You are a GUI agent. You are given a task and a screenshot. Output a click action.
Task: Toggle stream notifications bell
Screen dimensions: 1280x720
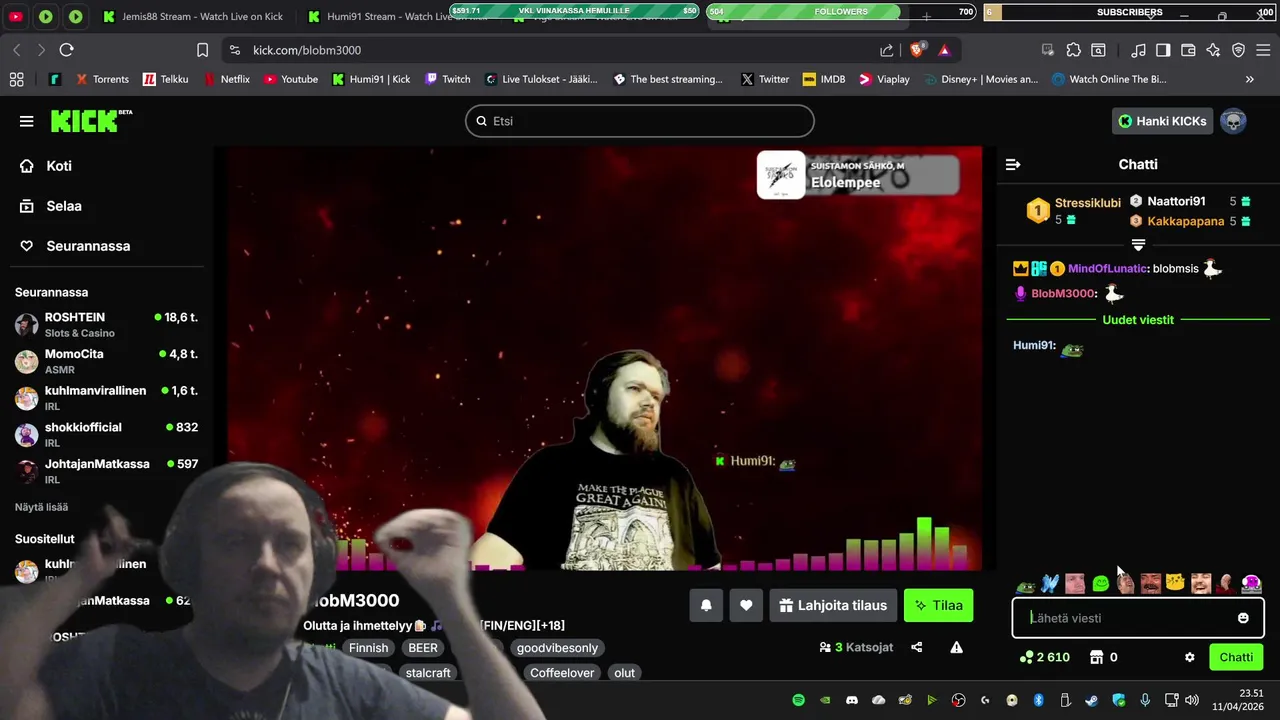point(706,605)
